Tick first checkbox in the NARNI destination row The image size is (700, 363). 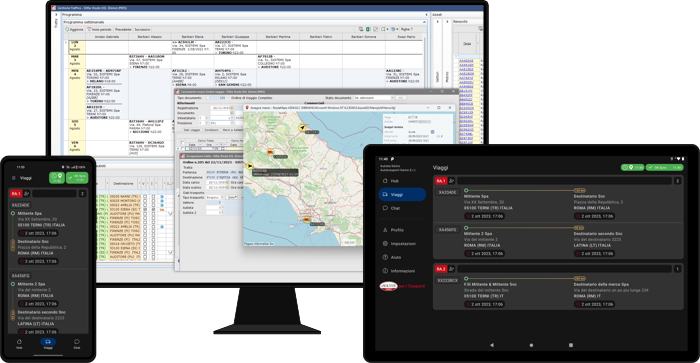coord(145,196)
